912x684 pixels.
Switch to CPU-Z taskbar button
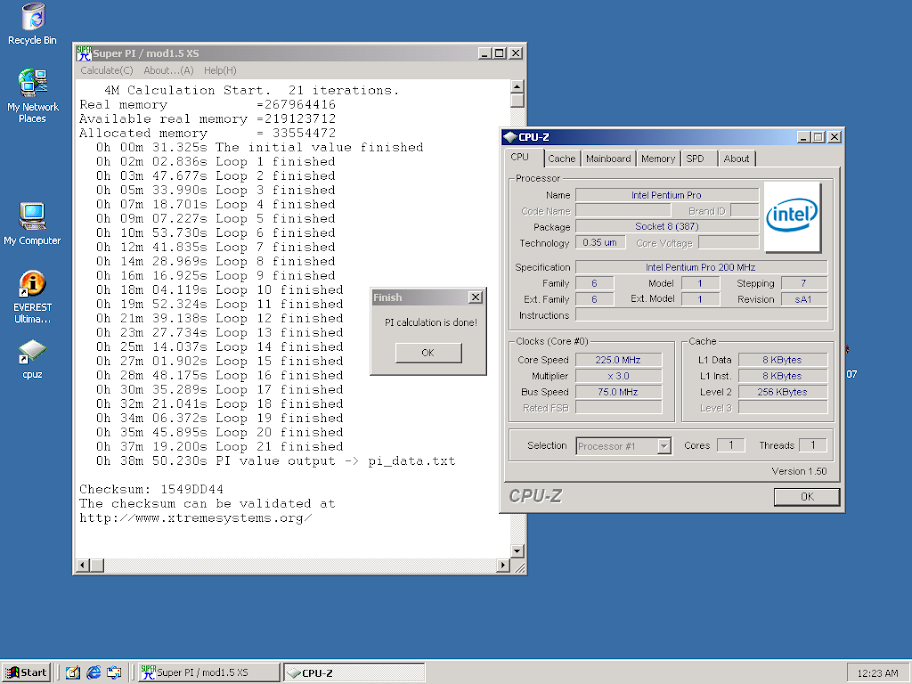(354, 672)
